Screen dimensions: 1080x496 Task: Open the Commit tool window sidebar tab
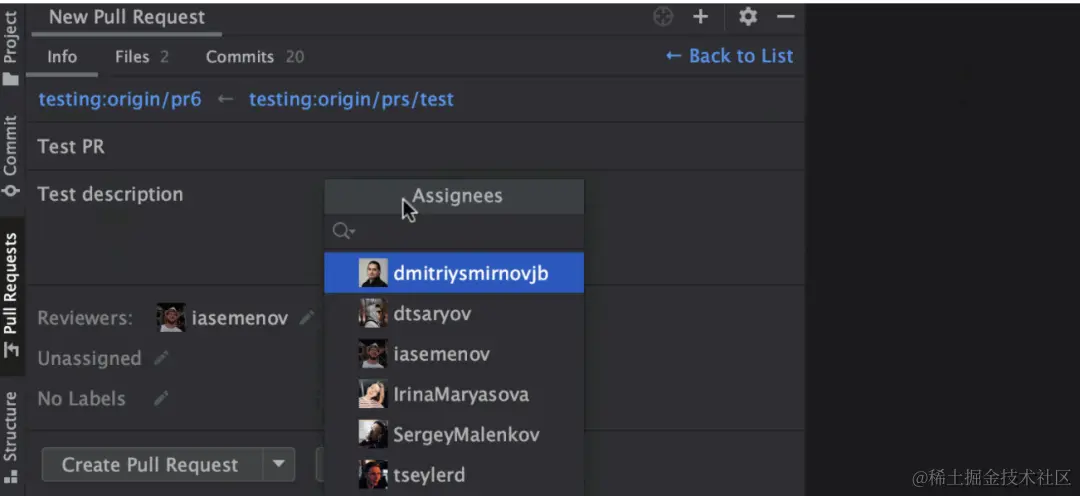tap(11, 156)
